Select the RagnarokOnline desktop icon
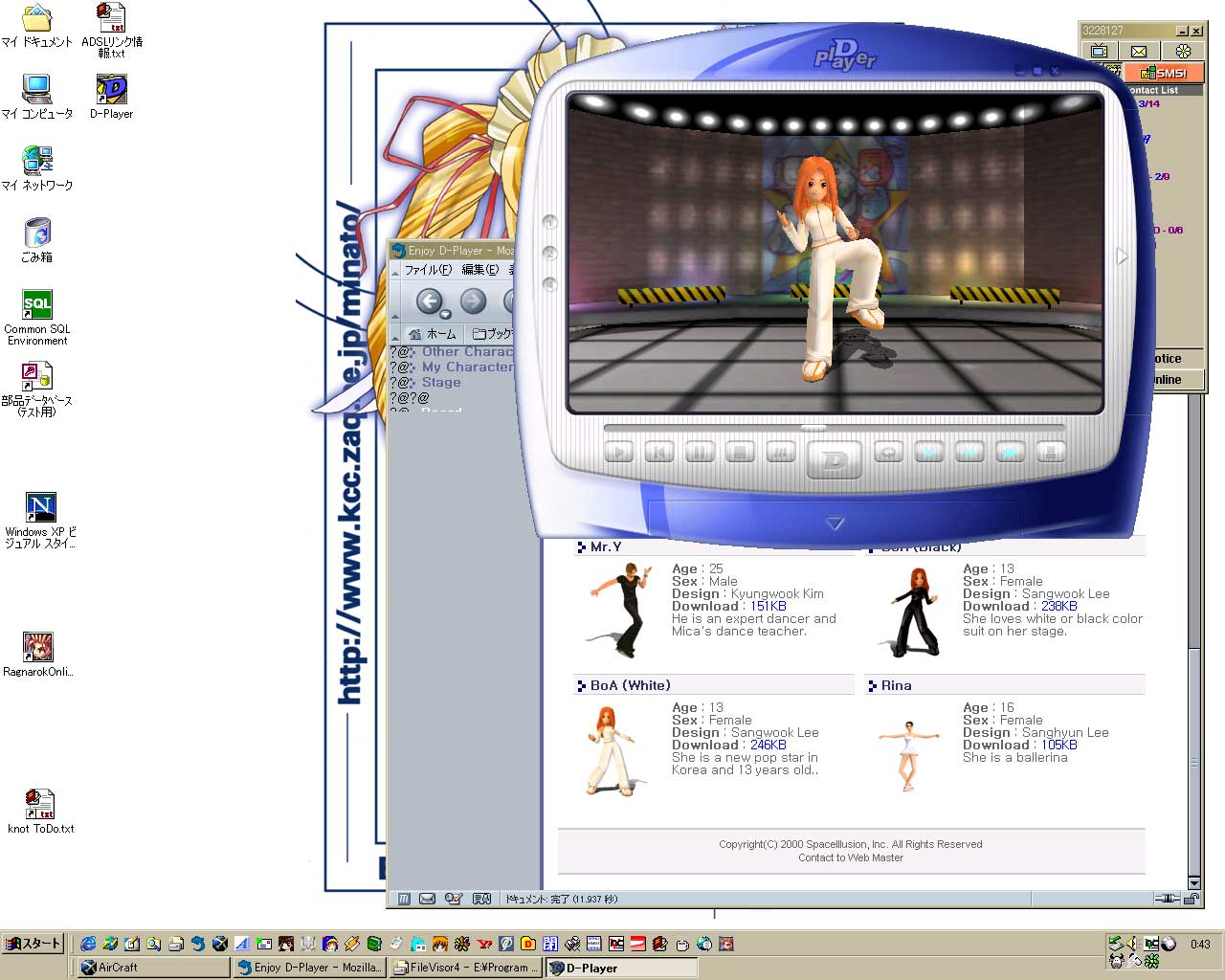1225x980 pixels. (38, 655)
